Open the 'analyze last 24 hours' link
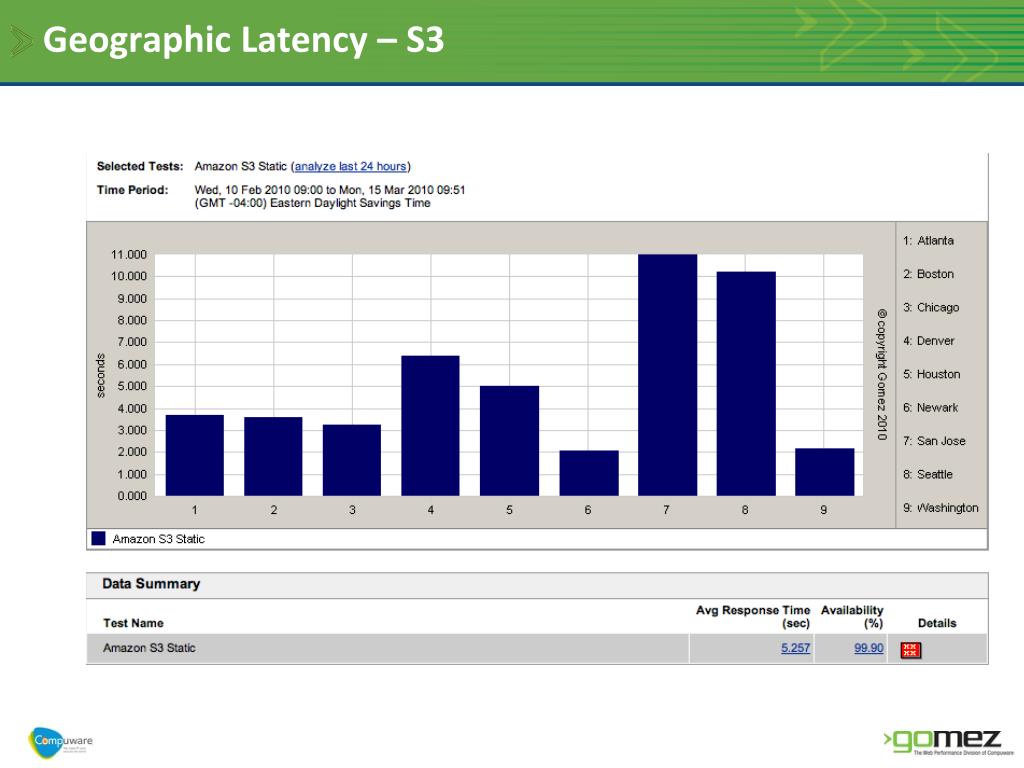The width and height of the screenshot is (1024, 768). point(351,167)
